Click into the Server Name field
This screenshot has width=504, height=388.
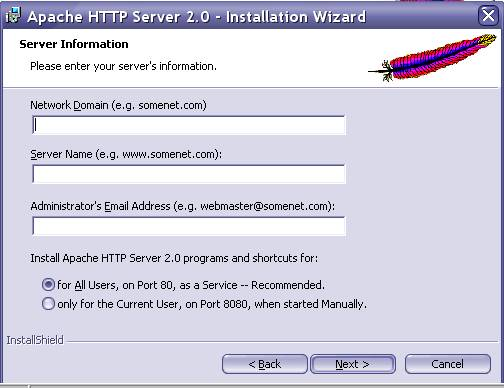point(189,174)
